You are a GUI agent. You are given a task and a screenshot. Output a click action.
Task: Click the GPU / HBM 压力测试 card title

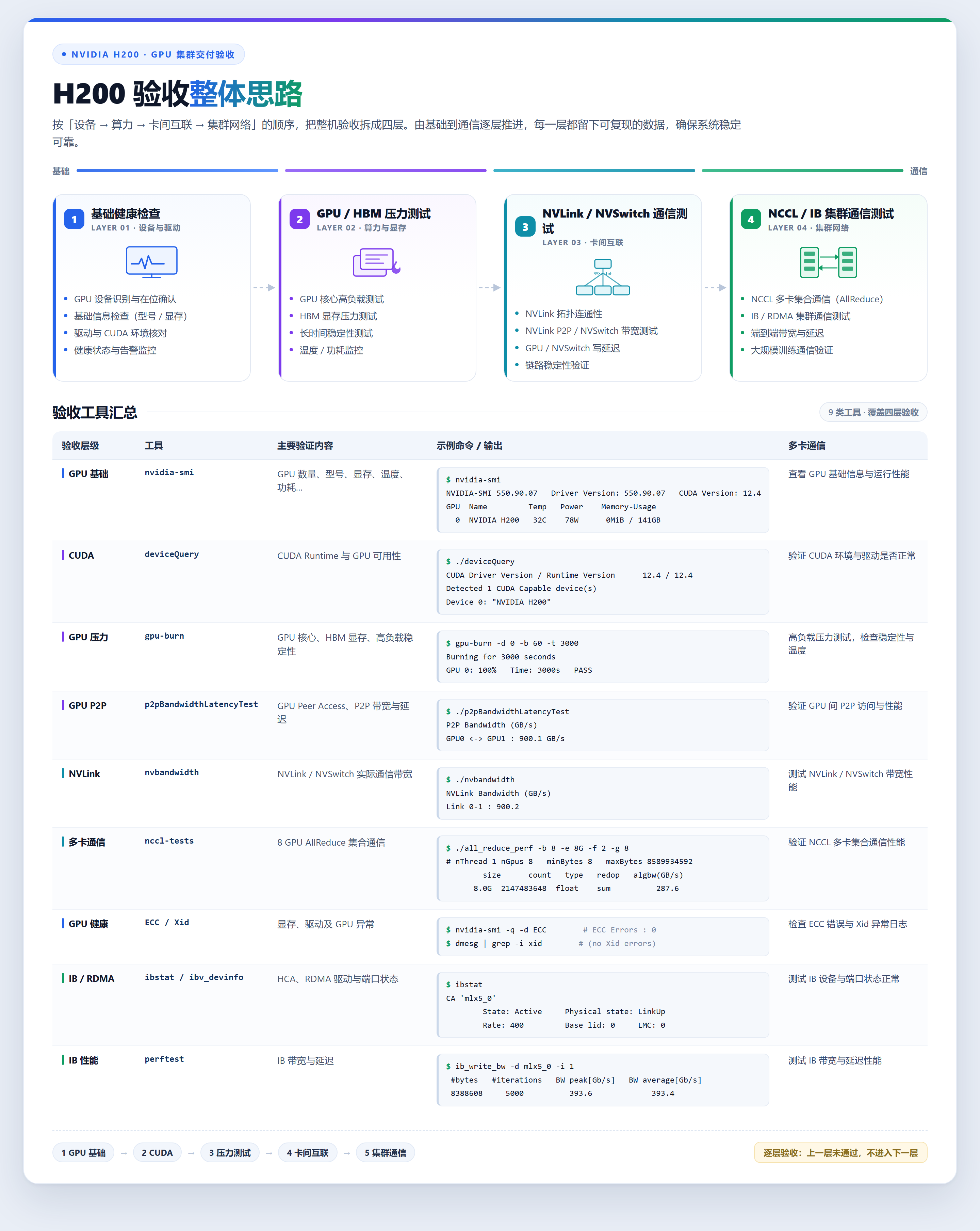(374, 213)
